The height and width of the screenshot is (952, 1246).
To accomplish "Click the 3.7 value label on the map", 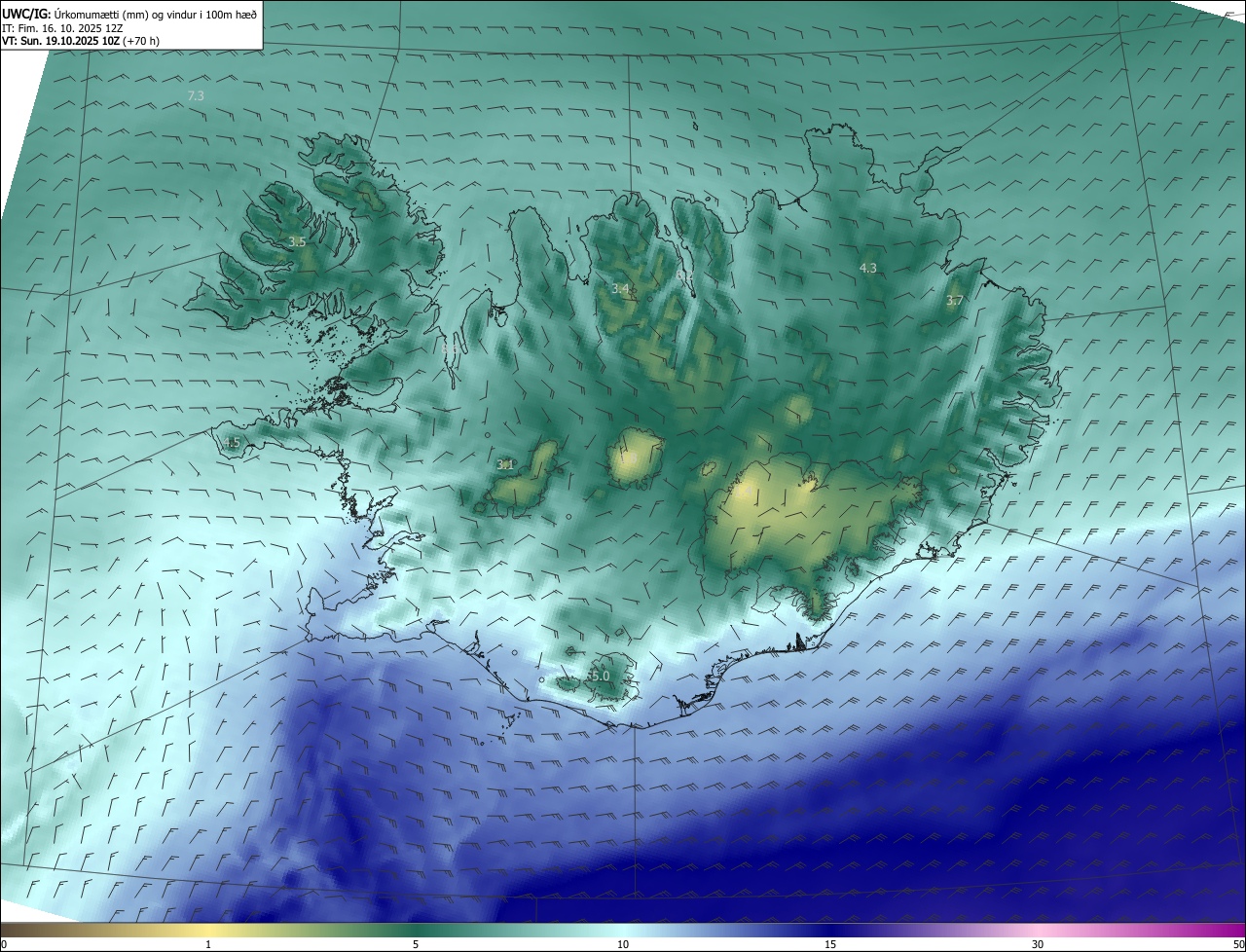I will tap(955, 301).
